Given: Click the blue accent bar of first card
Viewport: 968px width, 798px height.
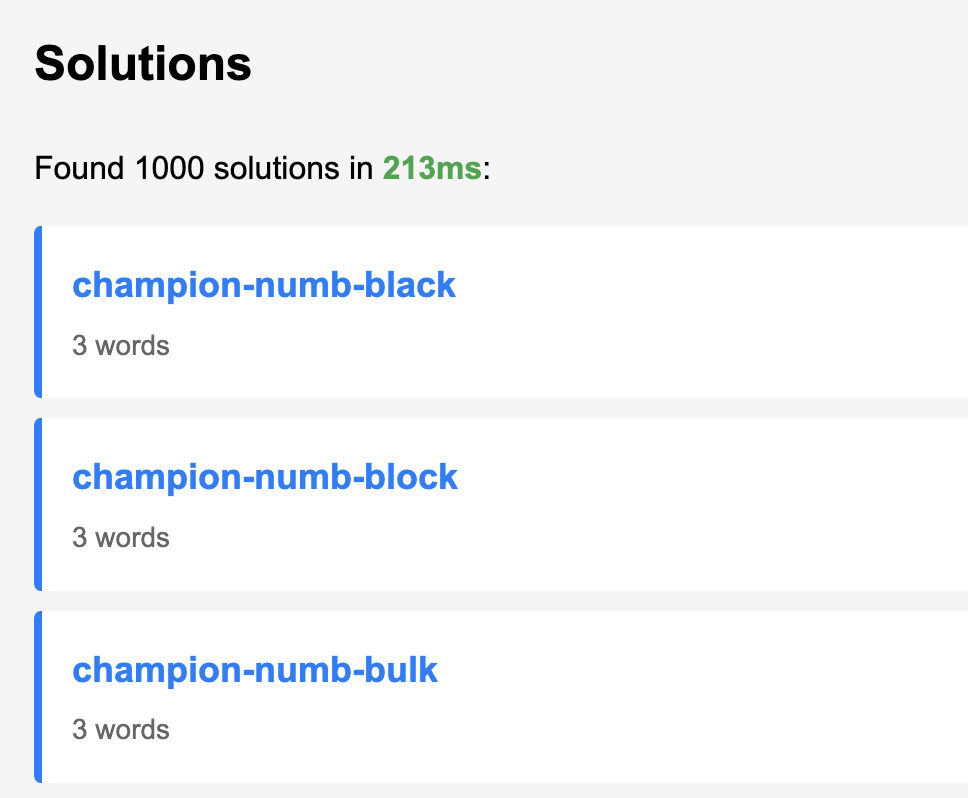Looking at the screenshot, I should click(38, 312).
